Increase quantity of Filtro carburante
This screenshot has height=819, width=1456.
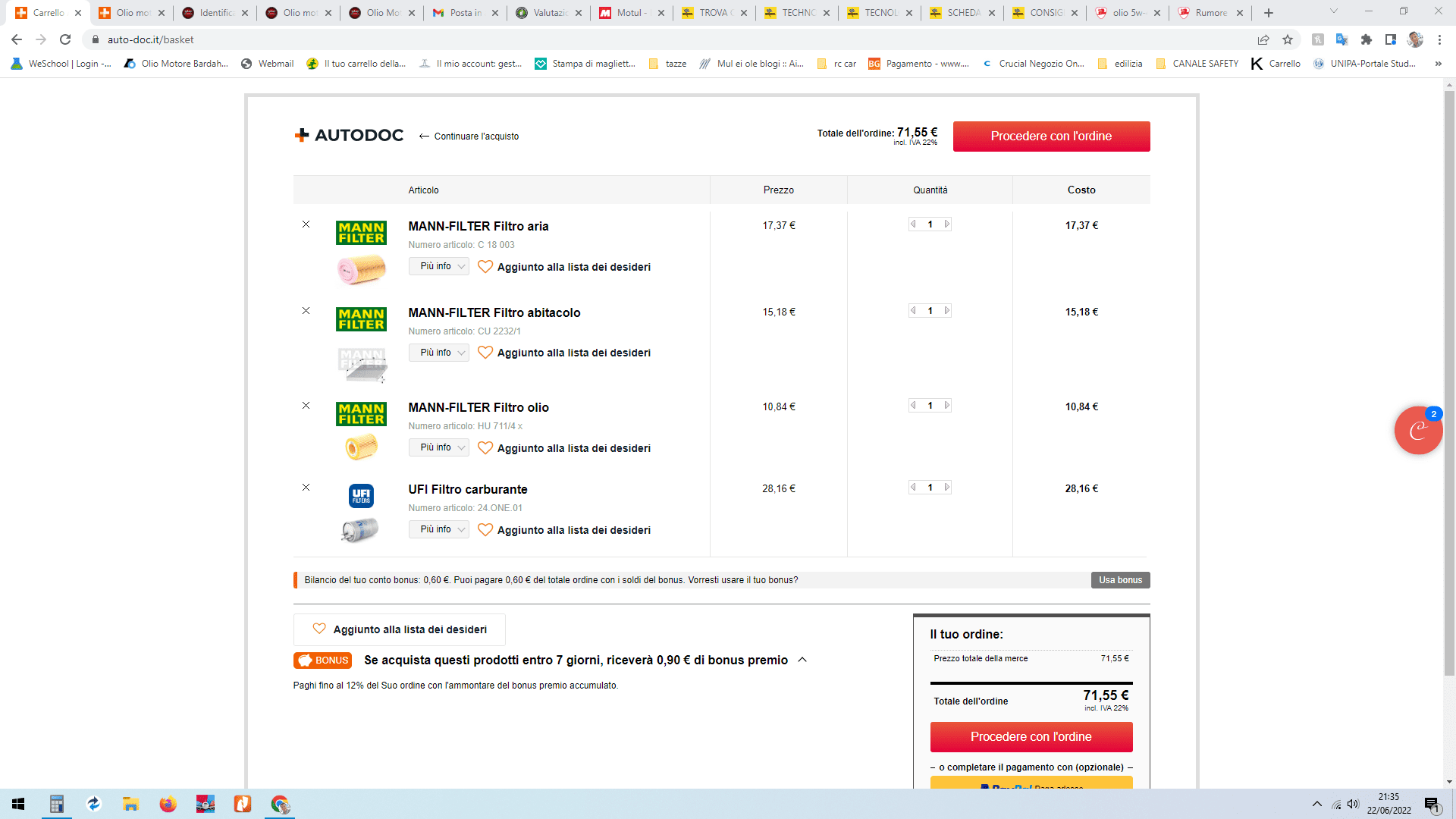click(x=946, y=488)
